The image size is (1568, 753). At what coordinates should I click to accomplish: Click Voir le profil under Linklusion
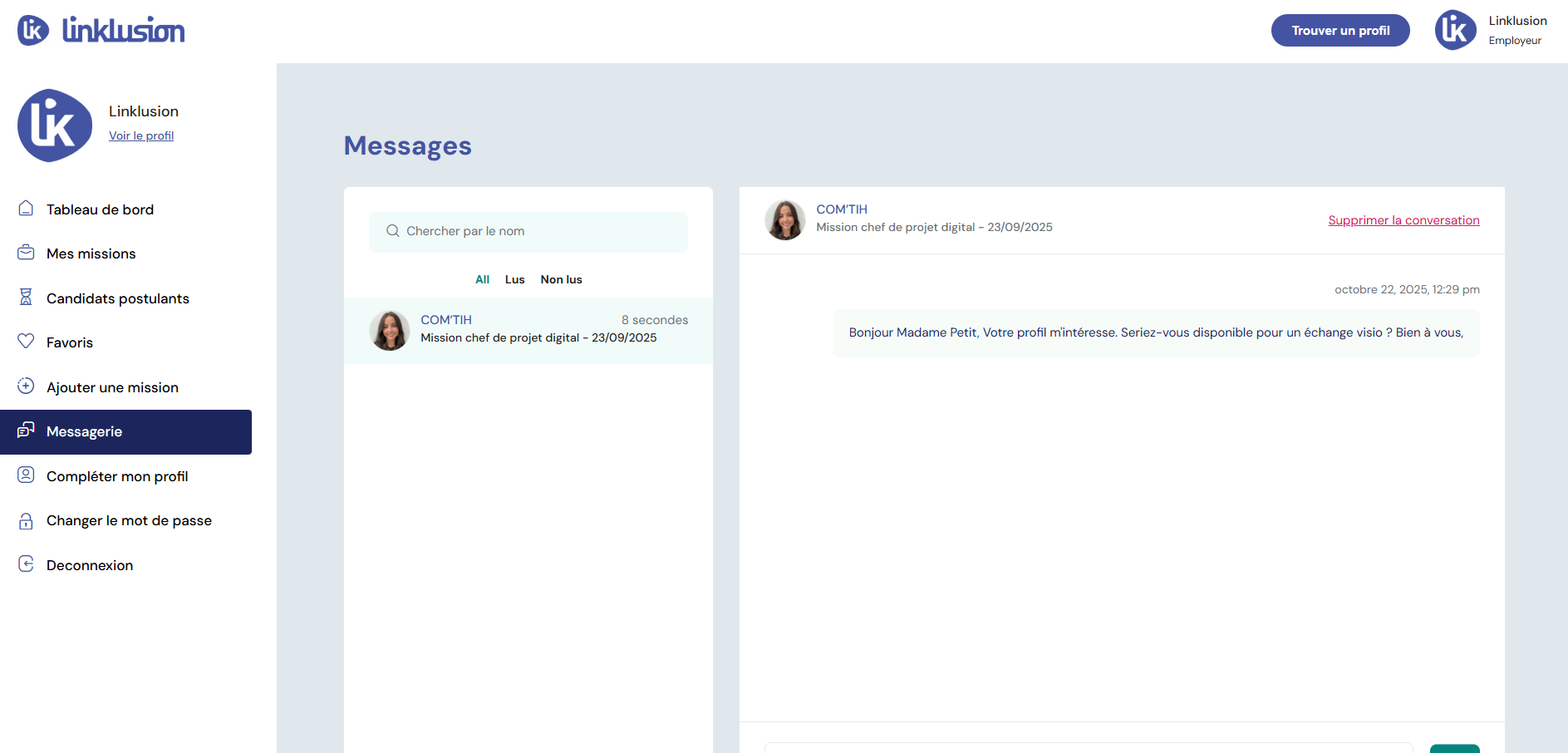point(141,135)
